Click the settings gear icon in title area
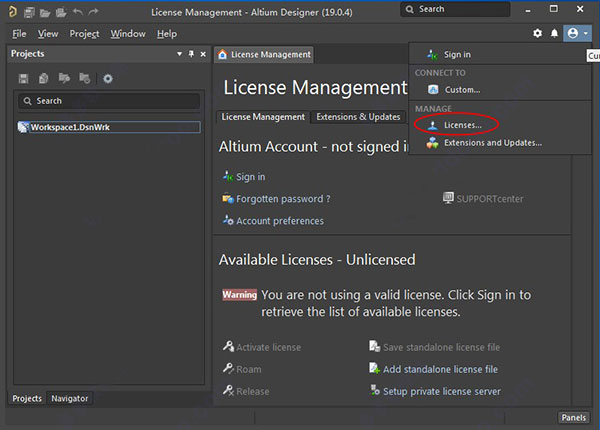The height and width of the screenshot is (430, 600). coord(538,33)
